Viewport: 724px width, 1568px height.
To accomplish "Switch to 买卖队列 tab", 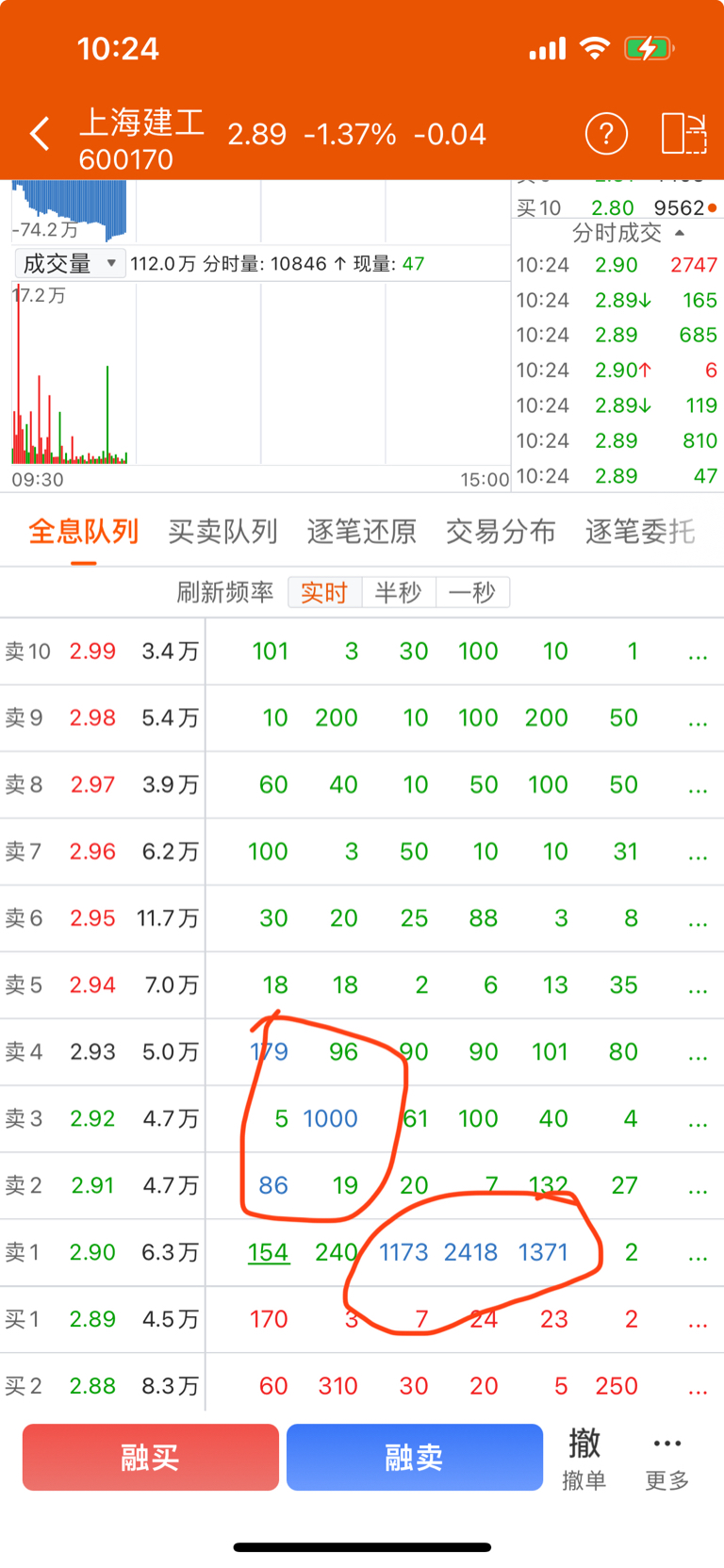I will [222, 532].
